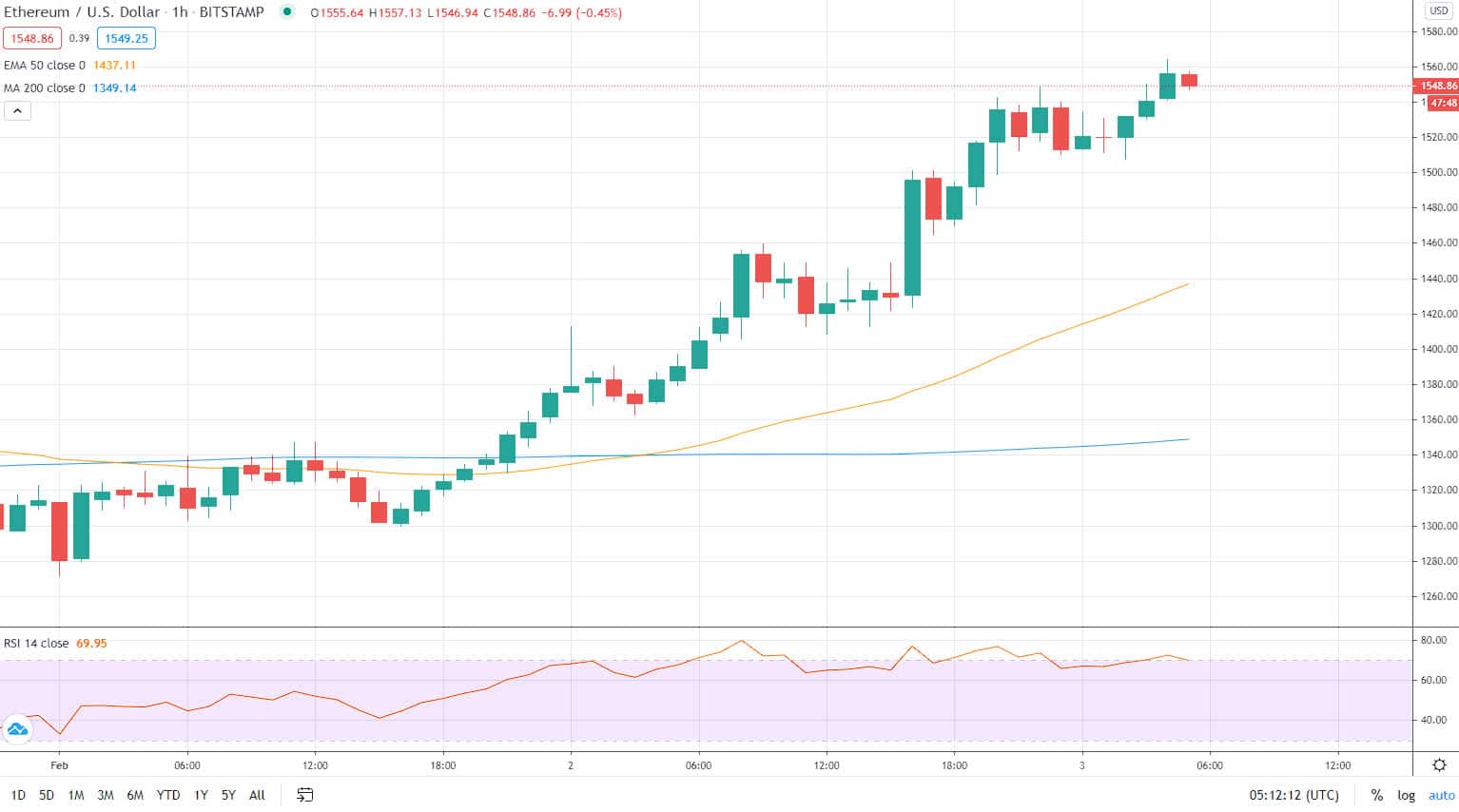Click the MA 200 value 1349.14
Image resolution: width=1459 pixels, height=812 pixels.
tap(114, 87)
